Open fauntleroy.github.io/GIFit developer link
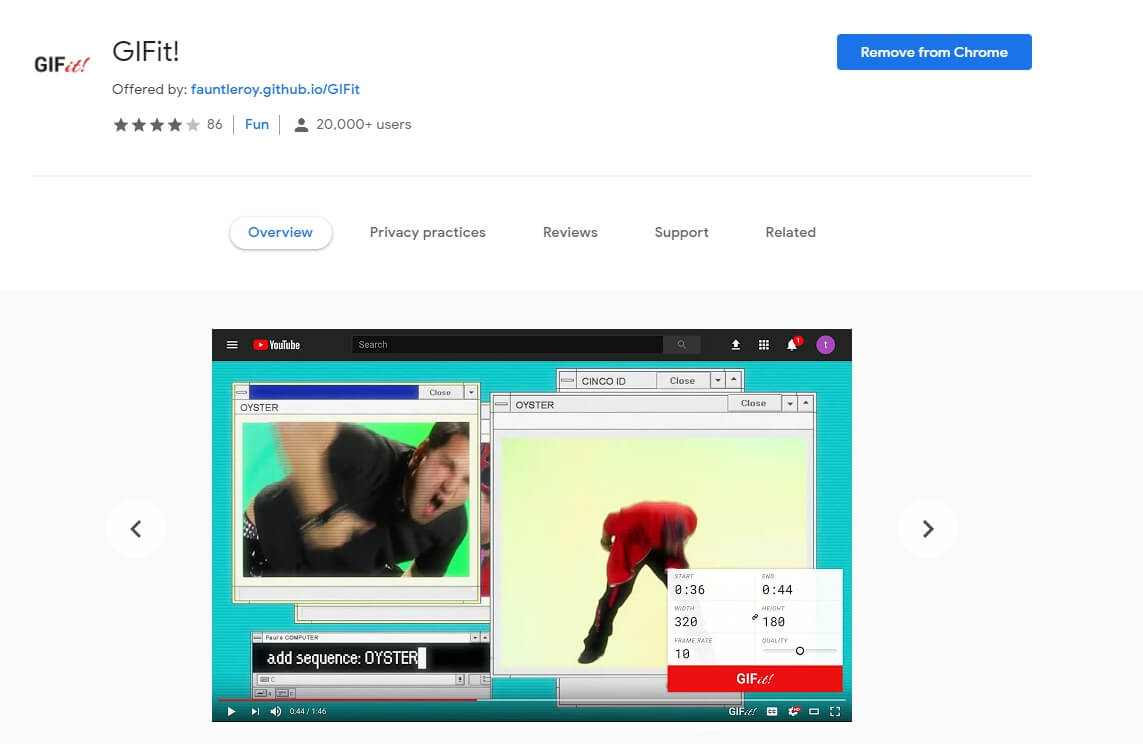This screenshot has height=744, width=1143. 275,89
